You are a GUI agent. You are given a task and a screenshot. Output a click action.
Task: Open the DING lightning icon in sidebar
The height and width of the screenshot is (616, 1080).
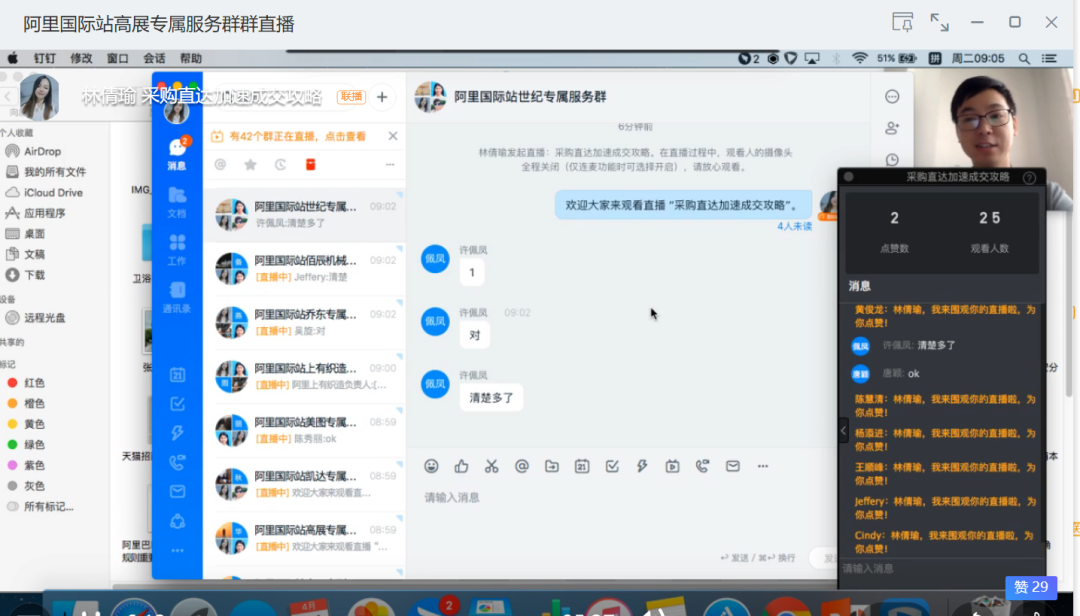[177, 433]
